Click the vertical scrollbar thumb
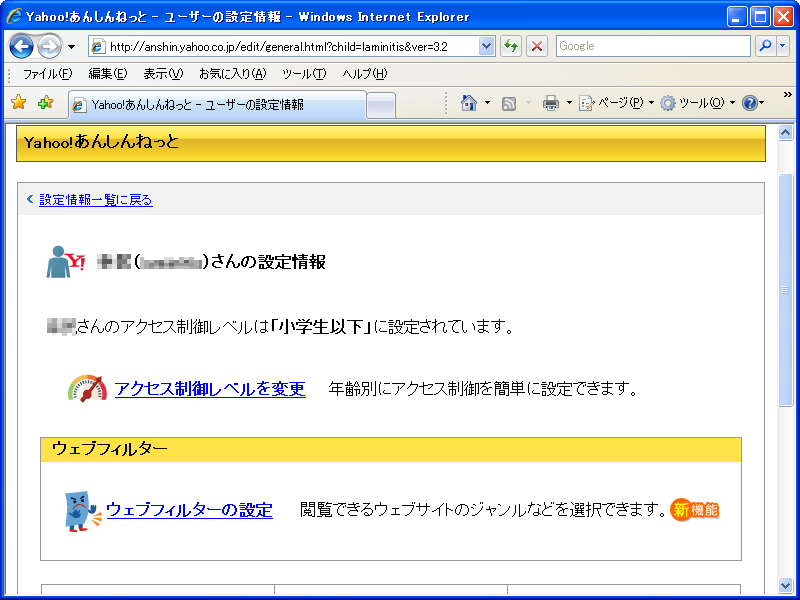The height and width of the screenshot is (600, 800). tap(785, 290)
